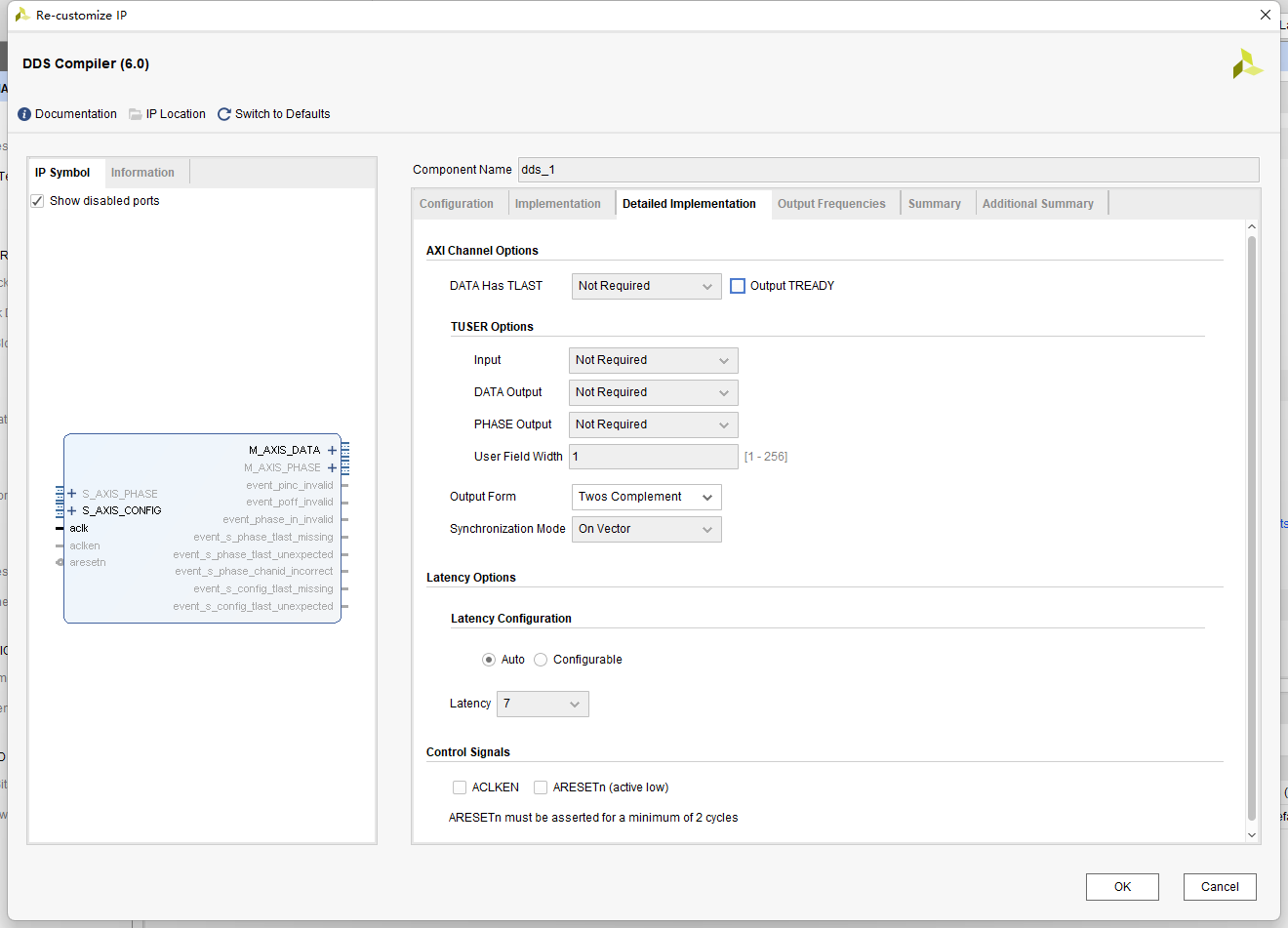Click the Component Name input field
The image size is (1288, 928).
coord(888,170)
